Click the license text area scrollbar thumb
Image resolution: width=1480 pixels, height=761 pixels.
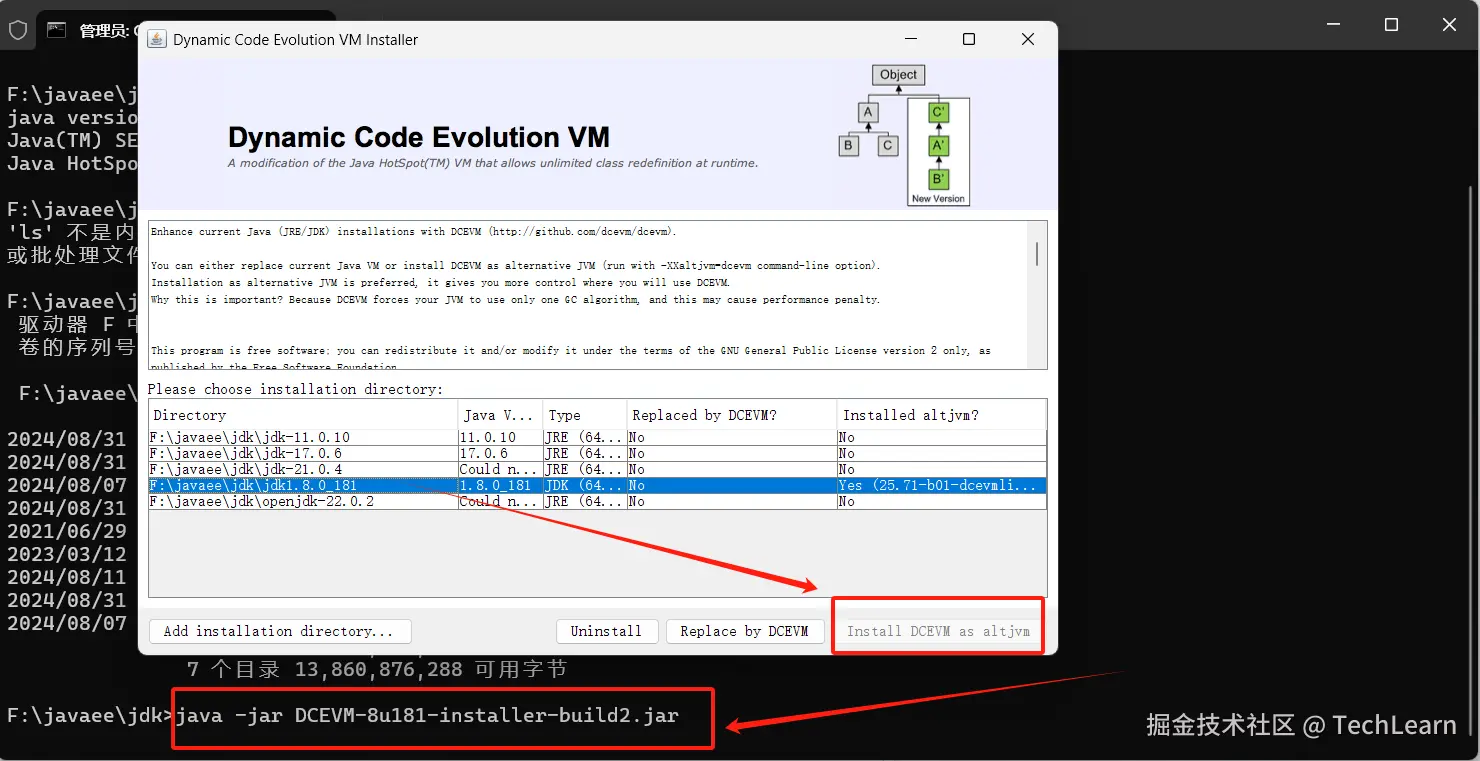(1037, 254)
